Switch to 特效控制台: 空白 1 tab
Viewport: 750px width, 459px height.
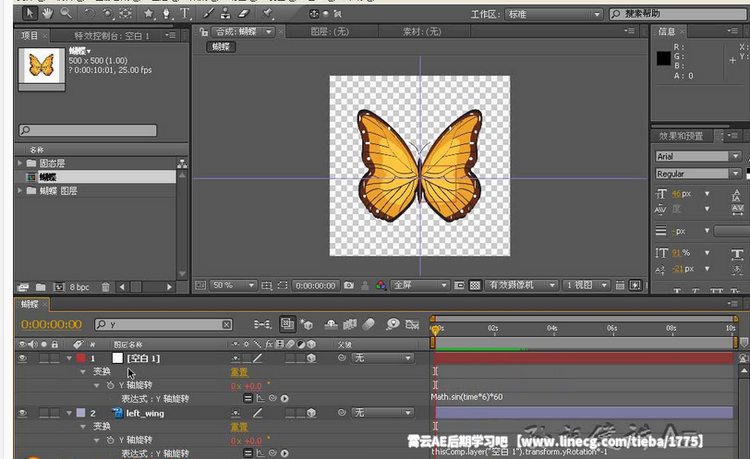tap(111, 36)
